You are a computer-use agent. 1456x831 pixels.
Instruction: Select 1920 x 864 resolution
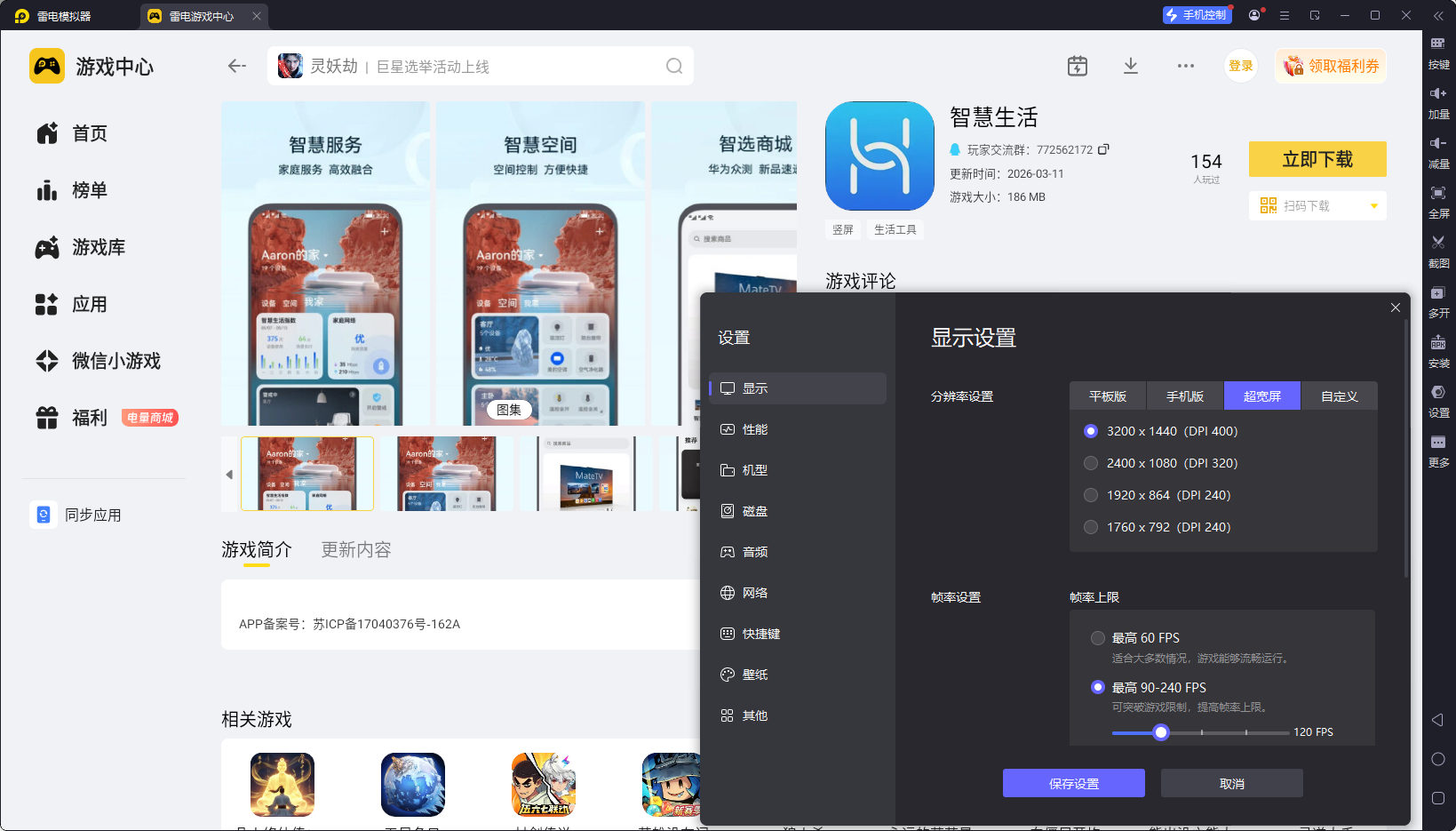(x=1091, y=495)
